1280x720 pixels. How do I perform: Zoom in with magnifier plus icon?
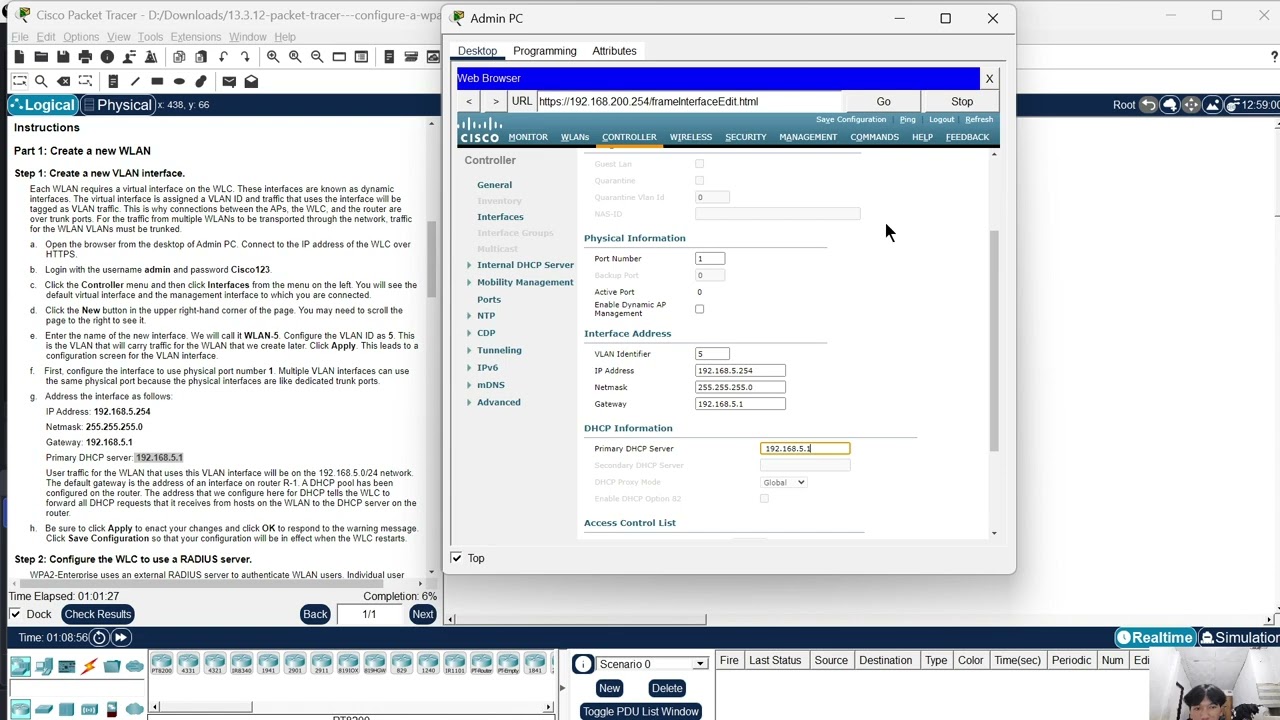point(273,57)
